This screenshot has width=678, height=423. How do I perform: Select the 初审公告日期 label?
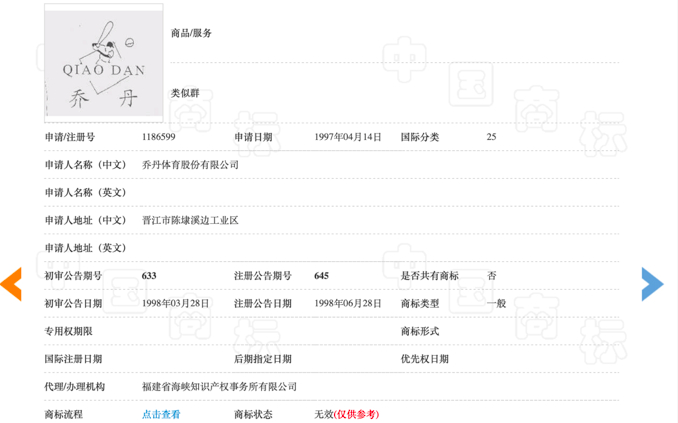coord(73,304)
